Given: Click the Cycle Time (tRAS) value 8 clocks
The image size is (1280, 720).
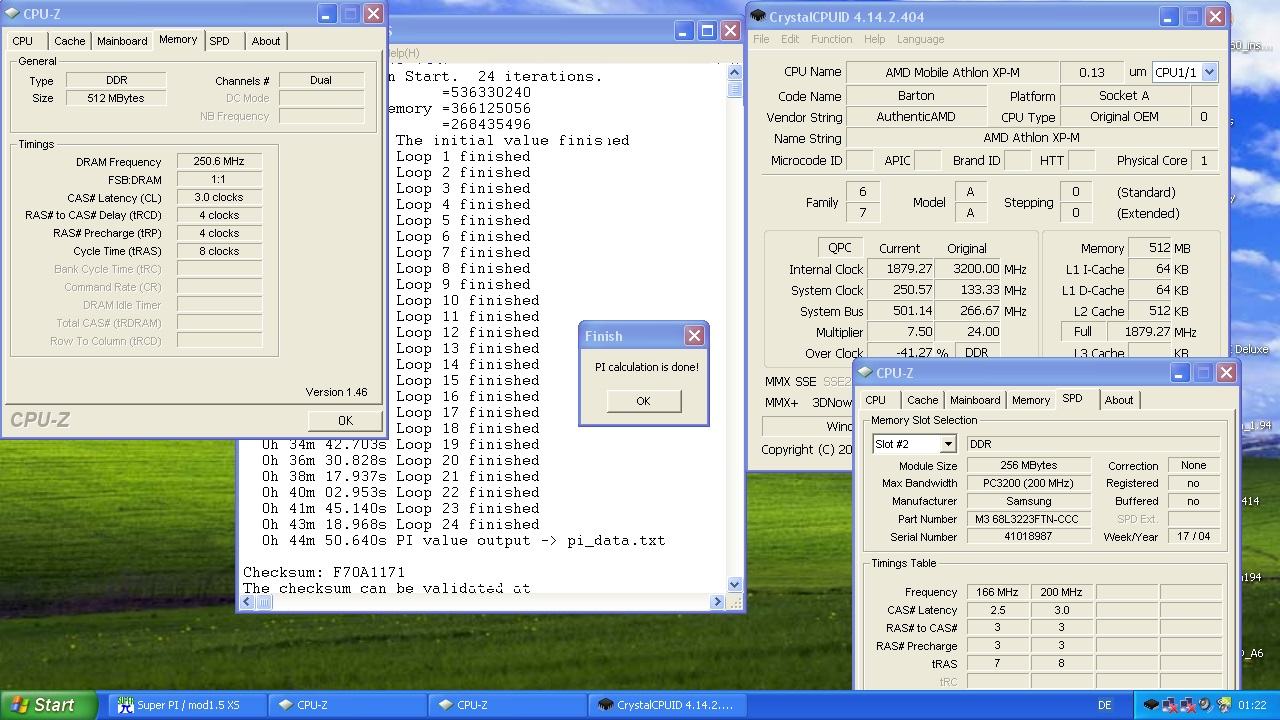Looking at the screenshot, I should [x=219, y=251].
